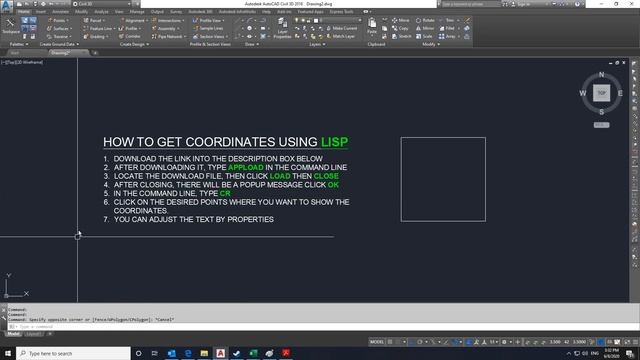
Task: Toggle MODEL space in status bar
Action: (376, 342)
